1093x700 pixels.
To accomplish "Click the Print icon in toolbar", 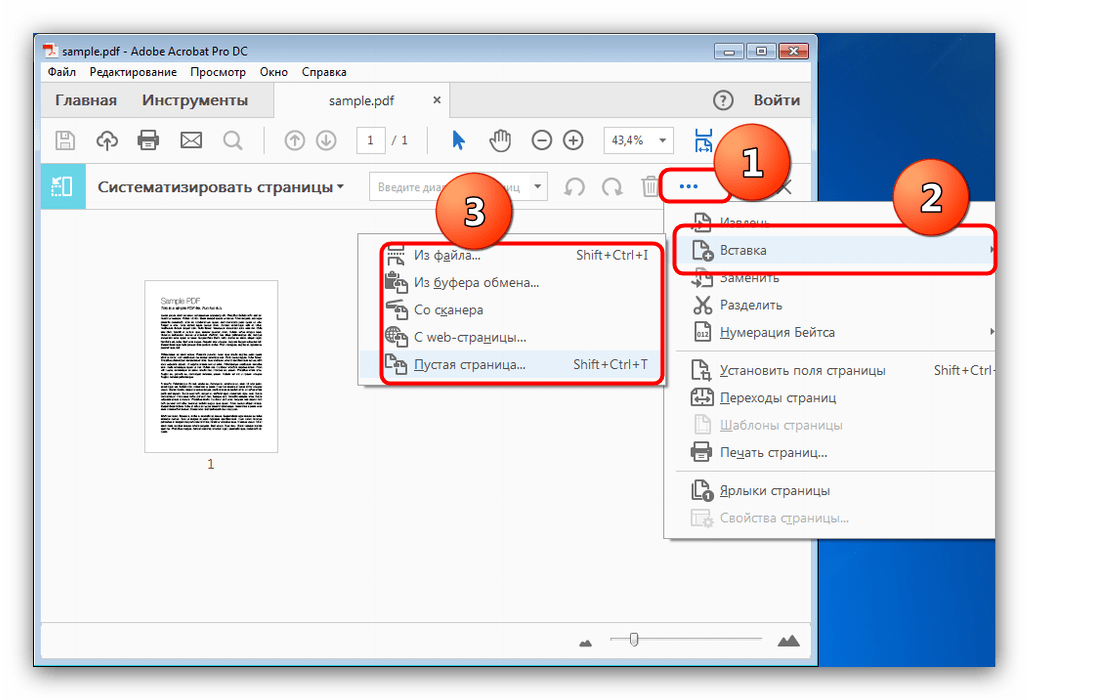I will pyautogui.click(x=148, y=140).
